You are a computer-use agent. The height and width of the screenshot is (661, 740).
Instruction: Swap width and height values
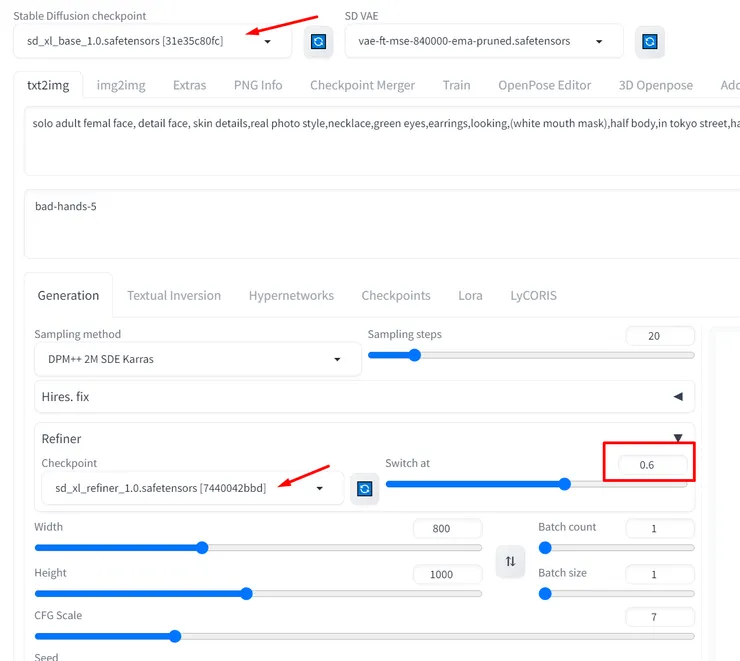510,562
